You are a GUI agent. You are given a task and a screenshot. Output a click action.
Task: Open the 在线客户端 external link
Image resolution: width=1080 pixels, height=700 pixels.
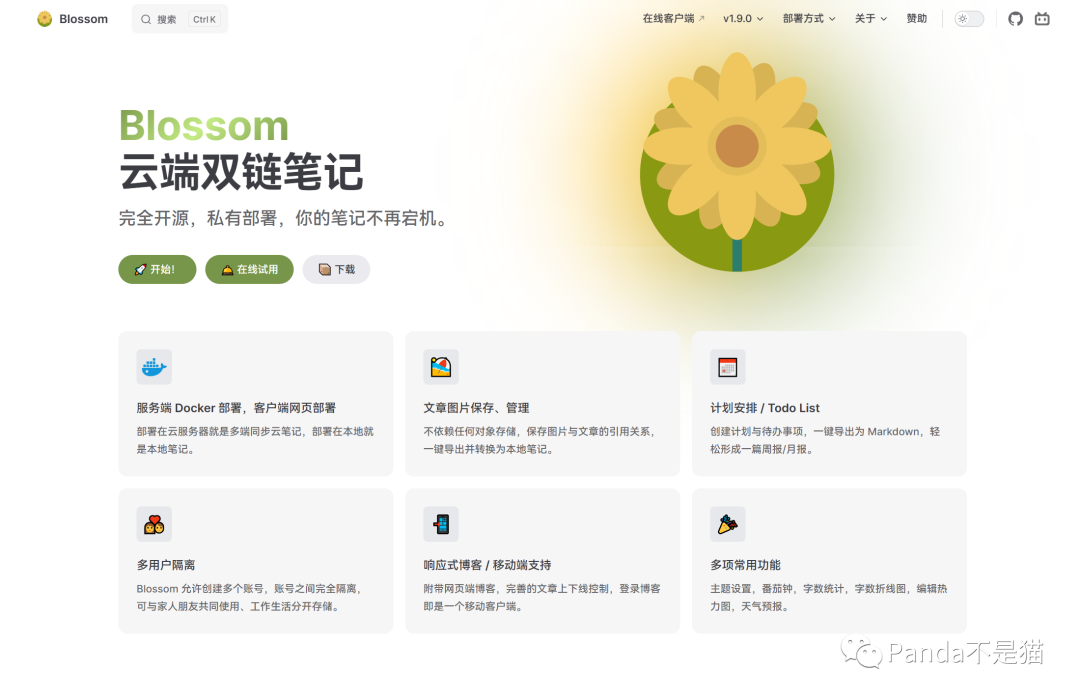click(x=674, y=19)
